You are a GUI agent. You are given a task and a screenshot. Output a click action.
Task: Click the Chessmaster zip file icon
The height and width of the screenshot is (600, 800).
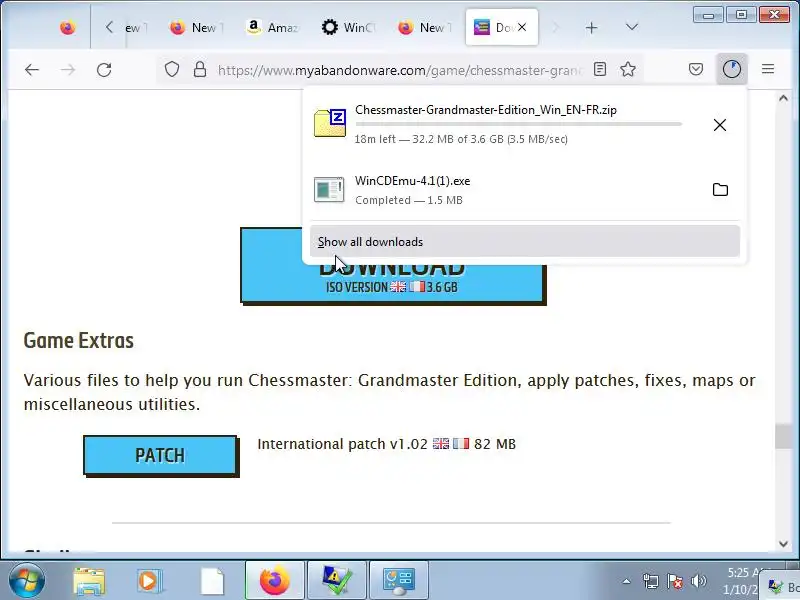330,122
